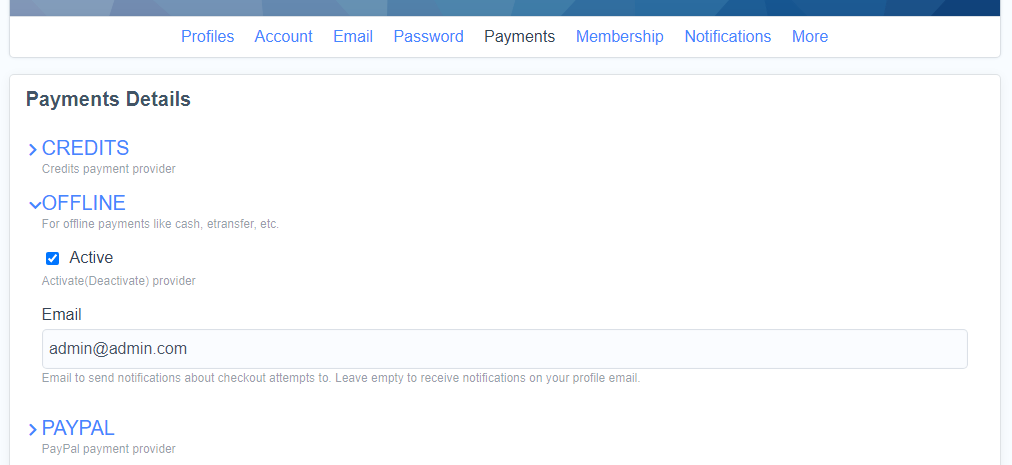Open the More tab in navigation
This screenshot has height=465, width=1012.
point(809,36)
